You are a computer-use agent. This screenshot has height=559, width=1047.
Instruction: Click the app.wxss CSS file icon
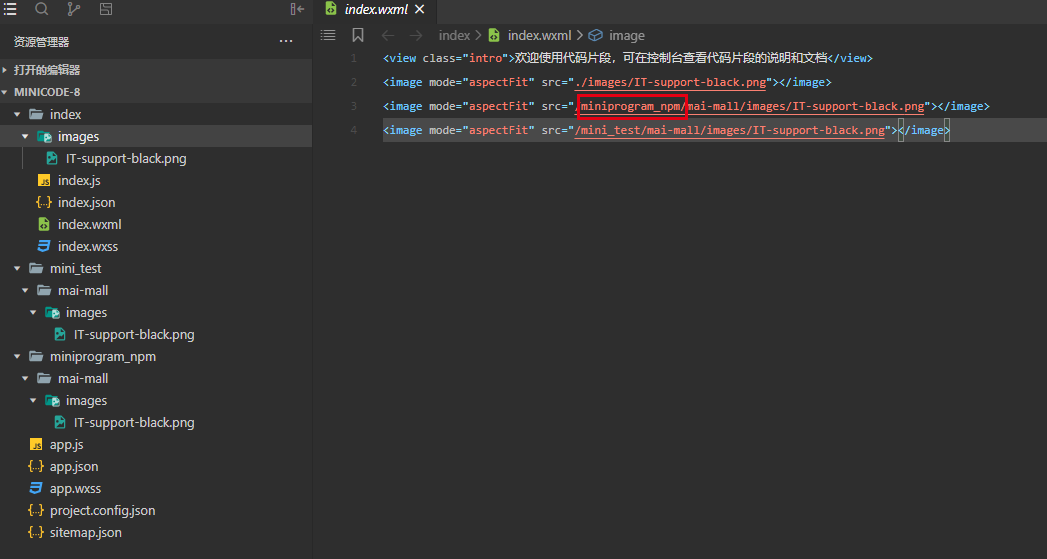click(36, 489)
